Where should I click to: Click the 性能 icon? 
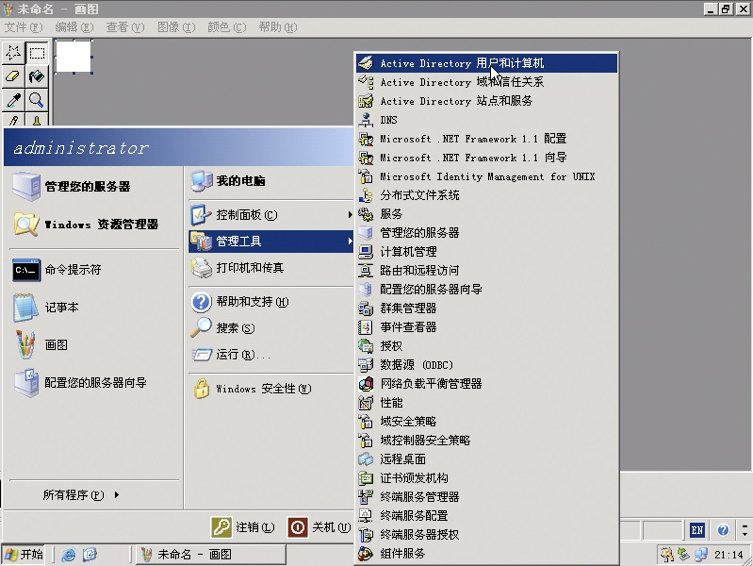365,402
